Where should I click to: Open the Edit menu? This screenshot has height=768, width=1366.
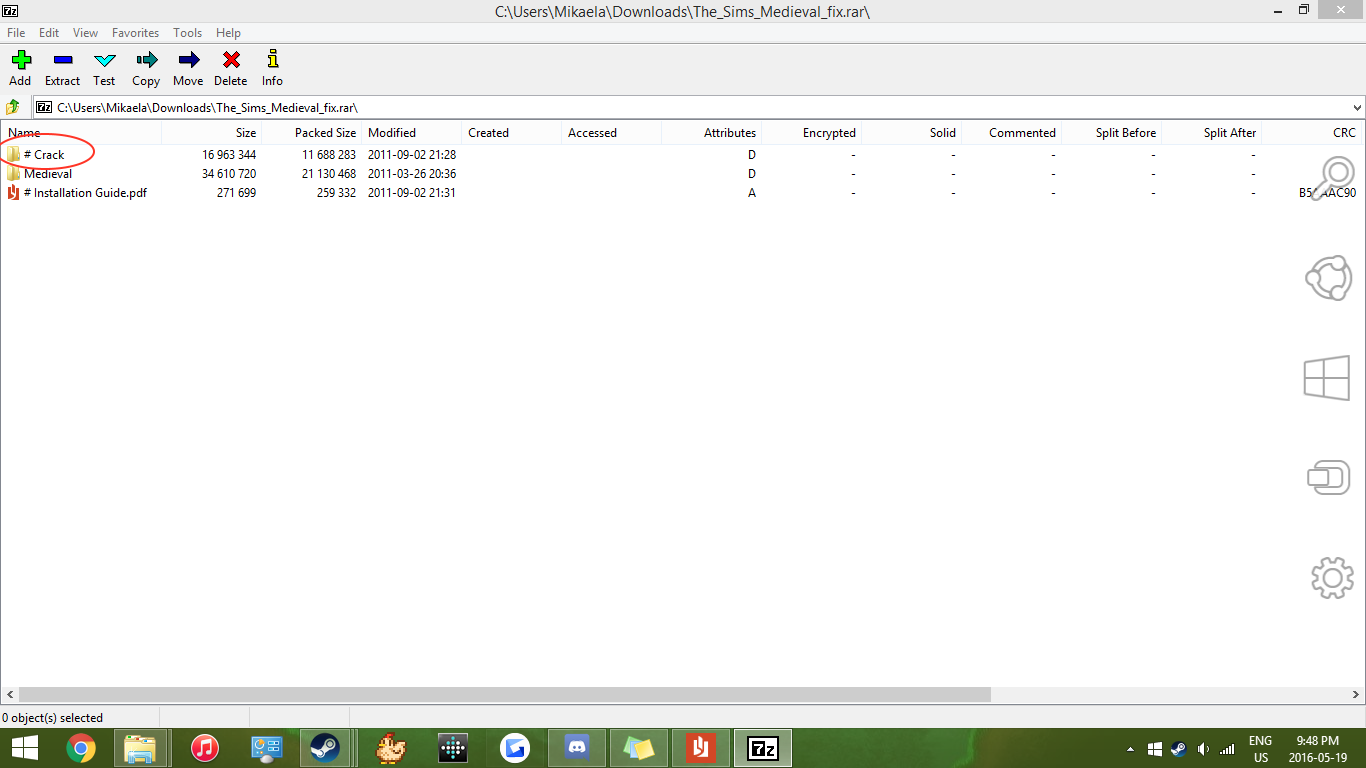point(49,33)
